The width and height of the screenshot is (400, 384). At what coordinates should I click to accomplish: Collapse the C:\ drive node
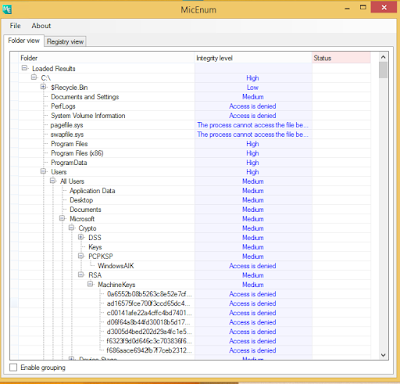point(34,77)
